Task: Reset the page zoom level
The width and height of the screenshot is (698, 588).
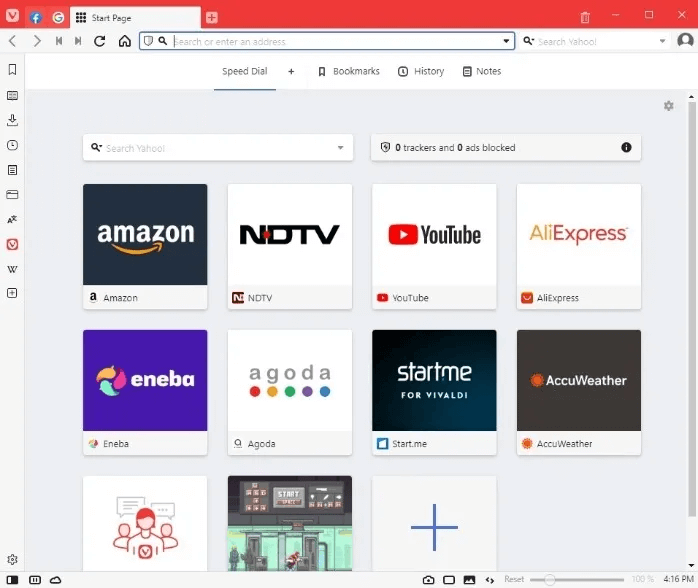Action: [x=514, y=579]
